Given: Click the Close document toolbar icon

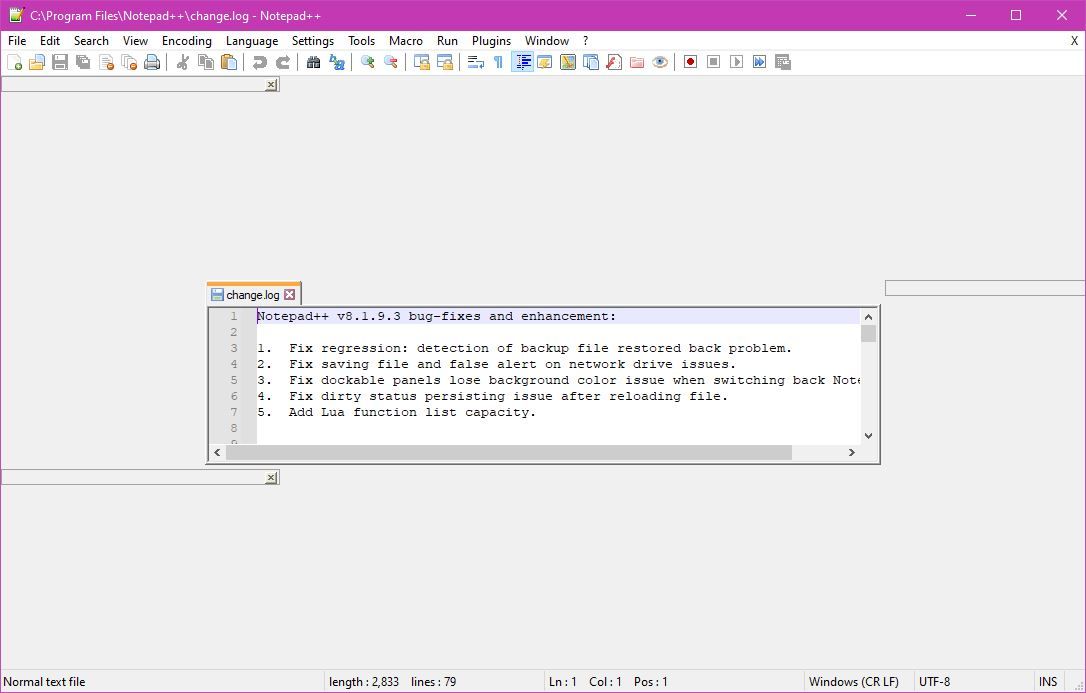Looking at the screenshot, I should [106, 62].
